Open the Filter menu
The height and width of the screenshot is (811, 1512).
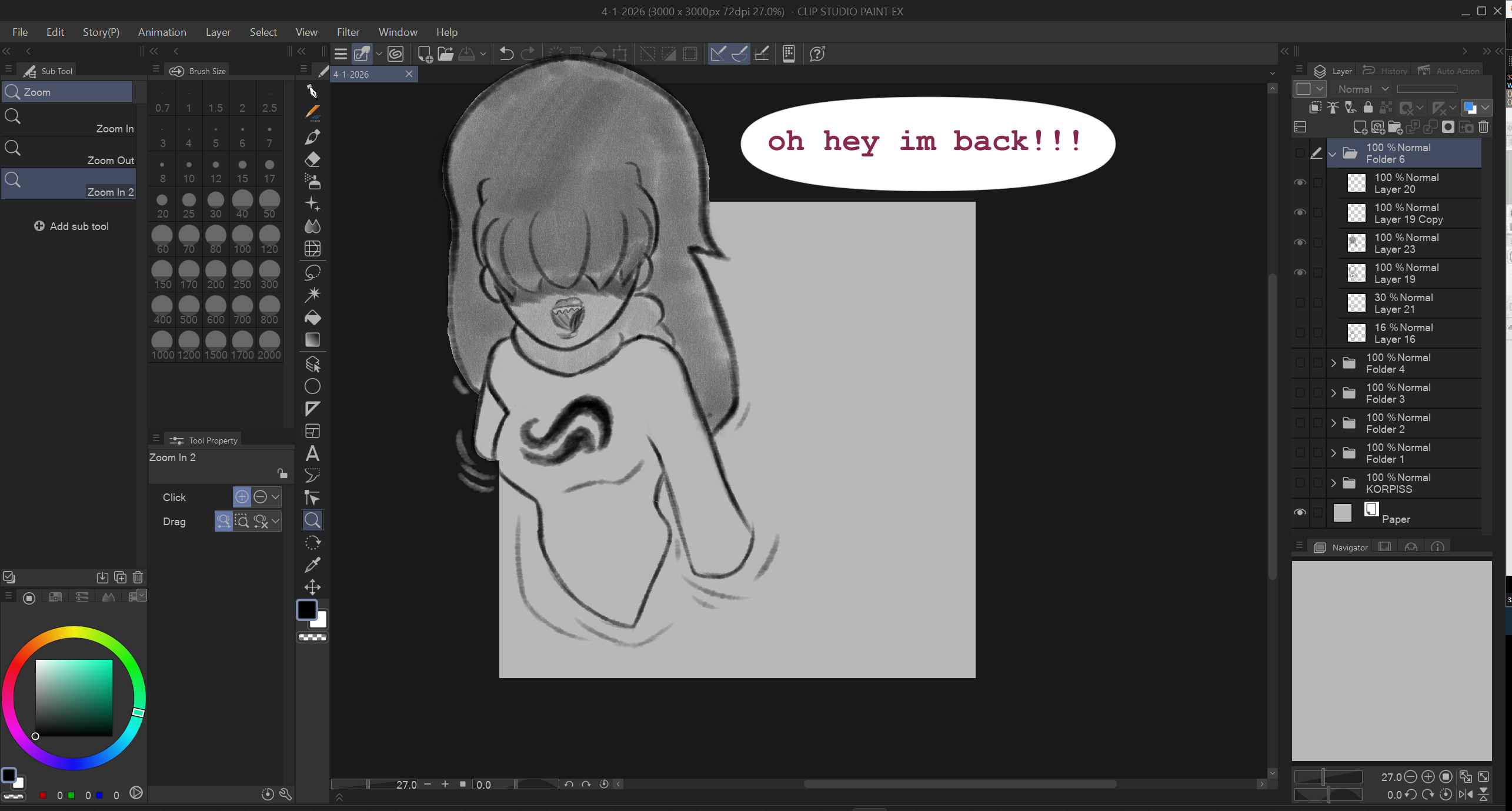click(x=348, y=32)
